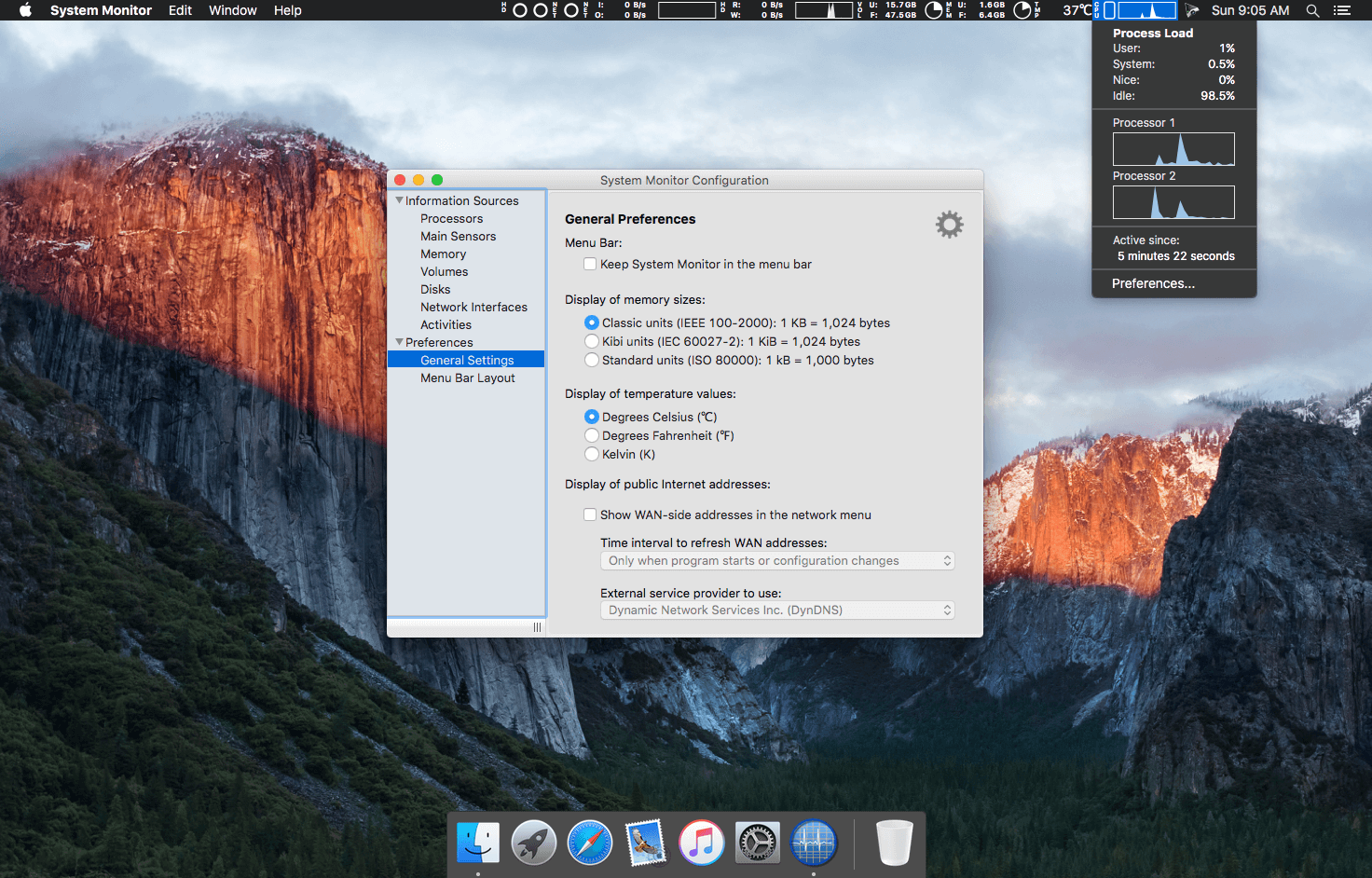Open the external service provider dropdown
The height and width of the screenshot is (878, 1372).
click(x=777, y=610)
